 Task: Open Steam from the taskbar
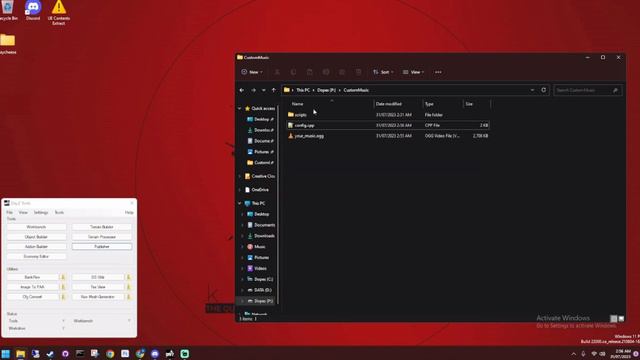50,353
